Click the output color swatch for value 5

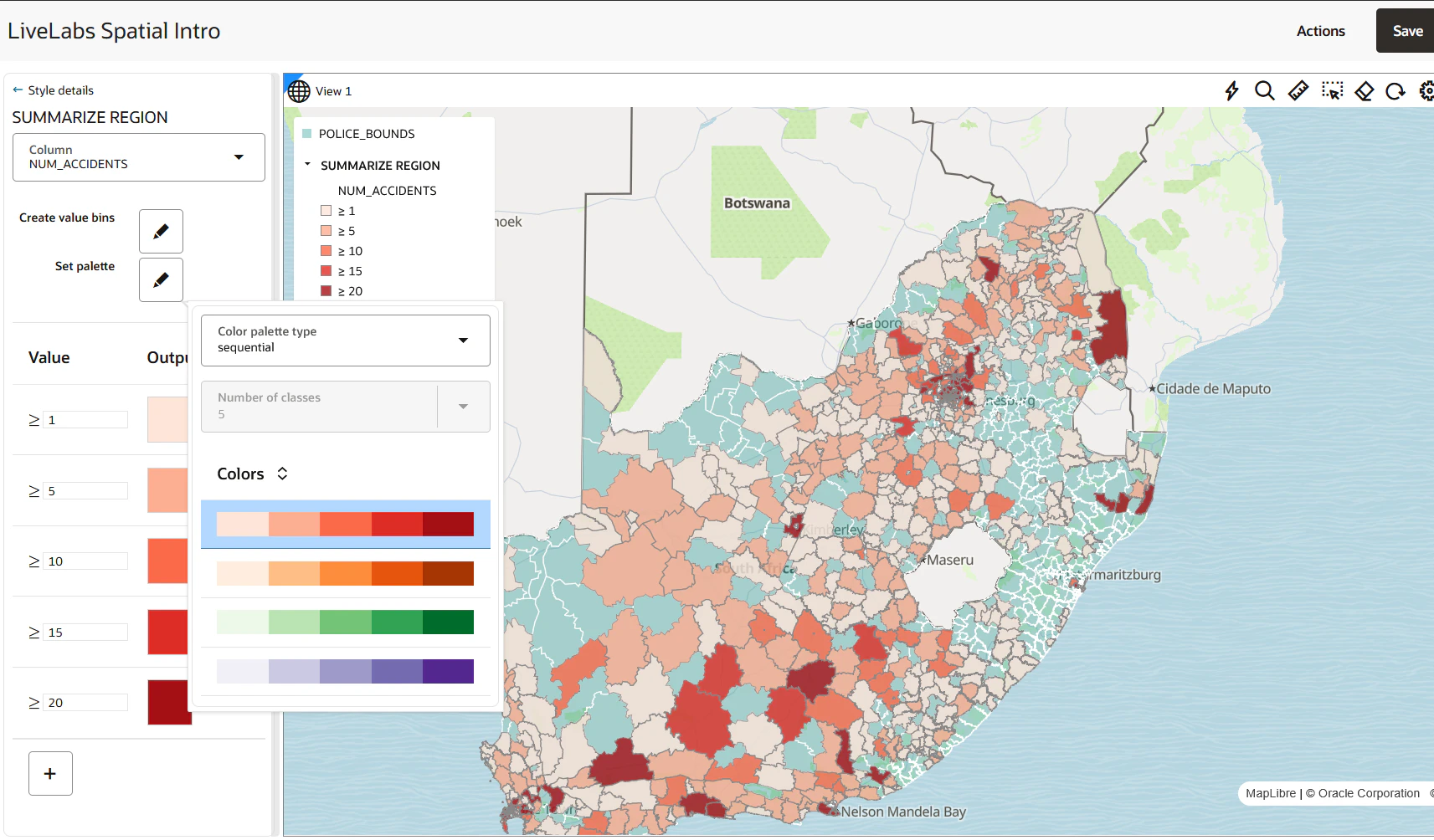pyautogui.click(x=168, y=490)
